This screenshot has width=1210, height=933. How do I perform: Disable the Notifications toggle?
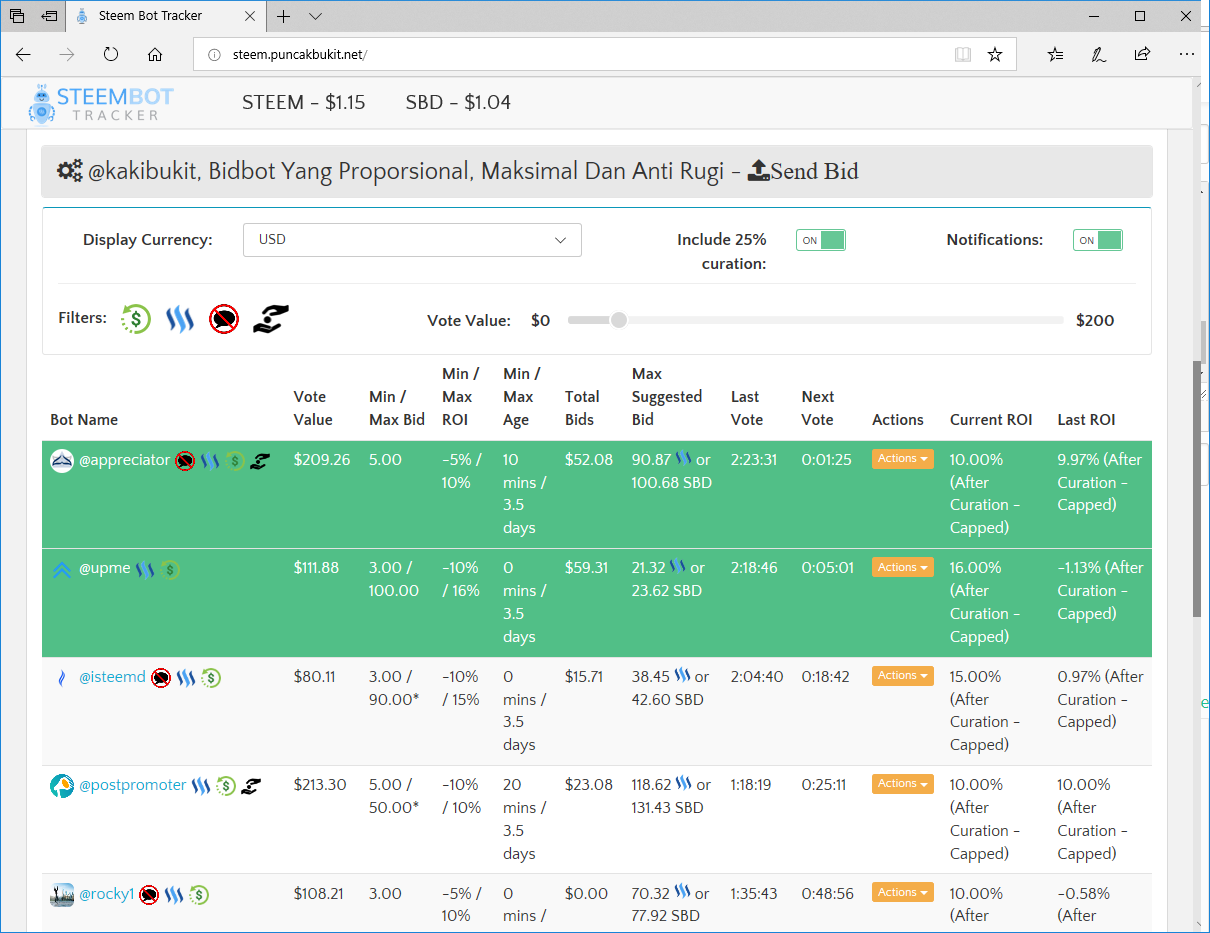click(1097, 240)
